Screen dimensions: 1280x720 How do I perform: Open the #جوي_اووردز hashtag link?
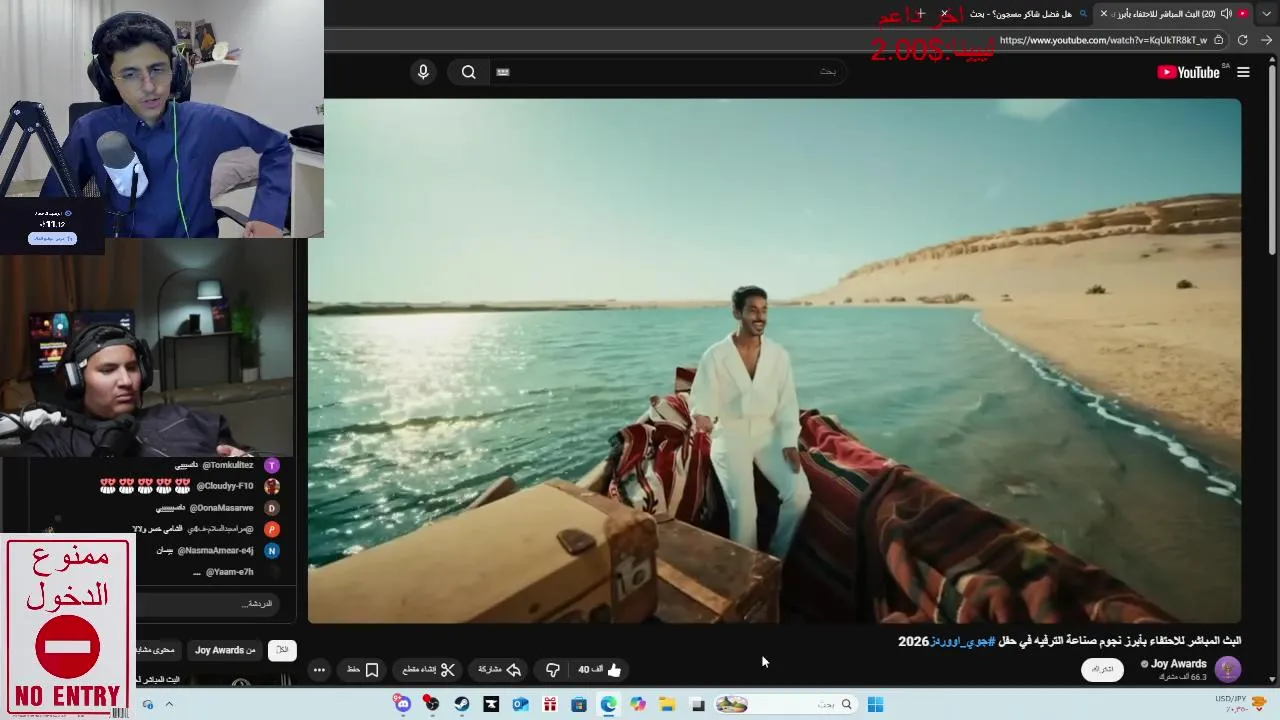(x=963, y=641)
